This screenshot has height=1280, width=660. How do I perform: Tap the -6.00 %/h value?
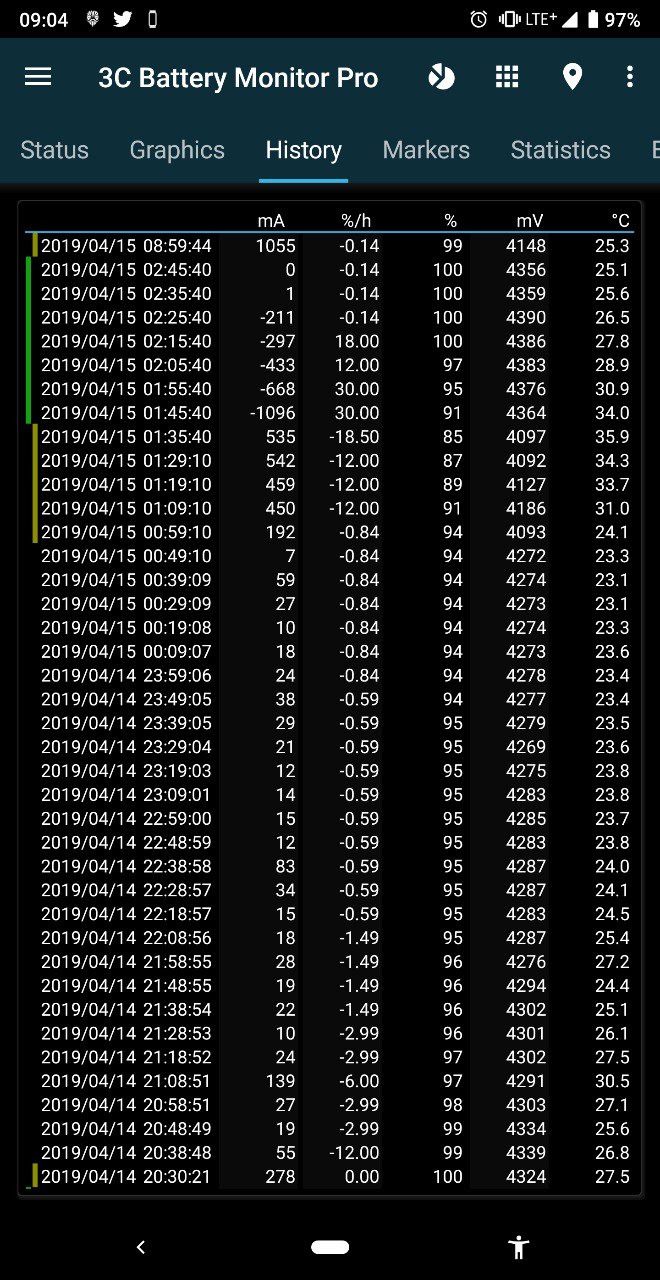359,1081
